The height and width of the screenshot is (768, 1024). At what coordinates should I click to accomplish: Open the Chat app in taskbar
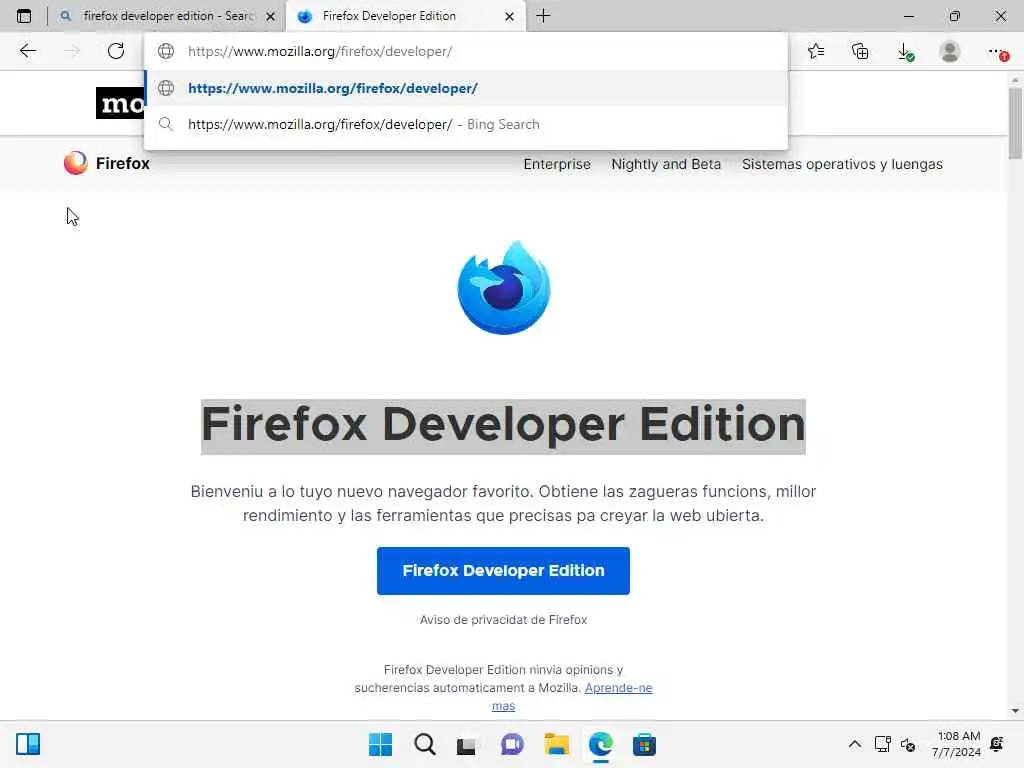point(512,744)
